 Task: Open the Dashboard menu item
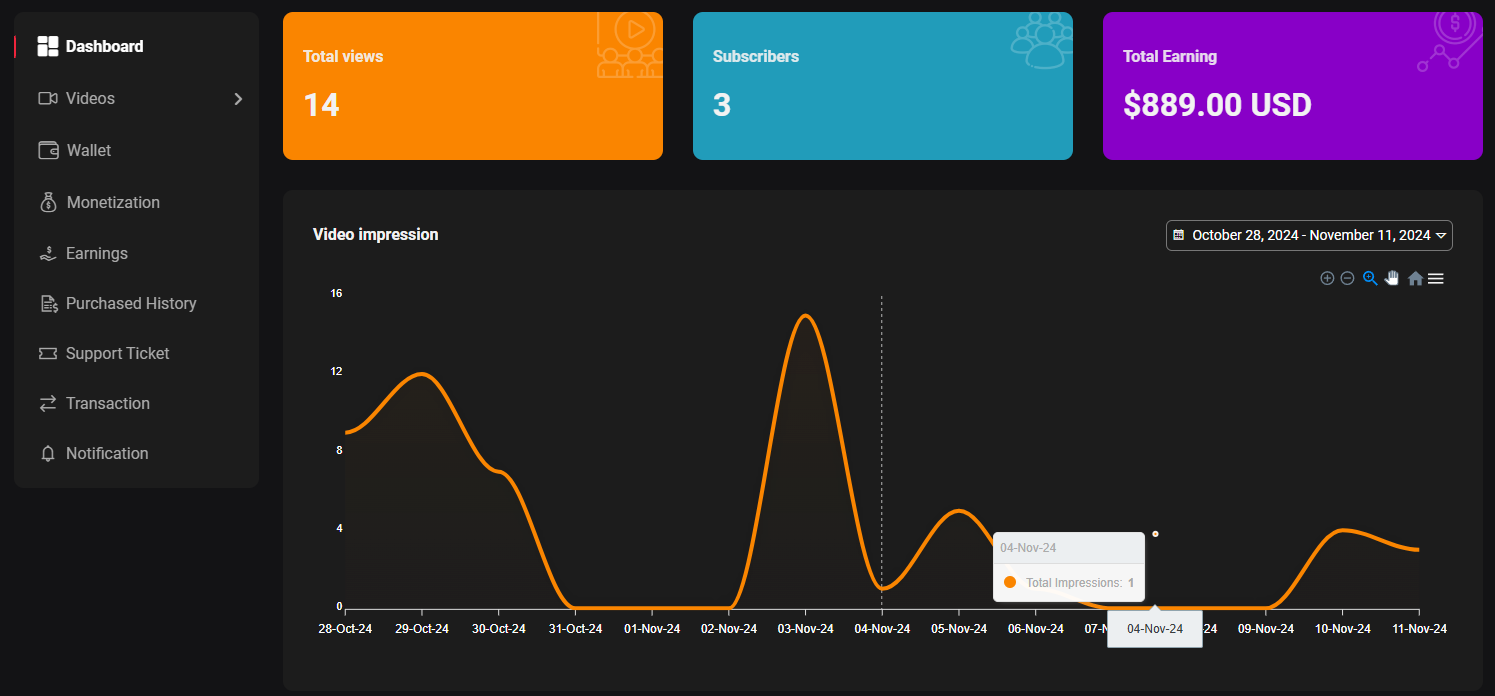tap(104, 46)
